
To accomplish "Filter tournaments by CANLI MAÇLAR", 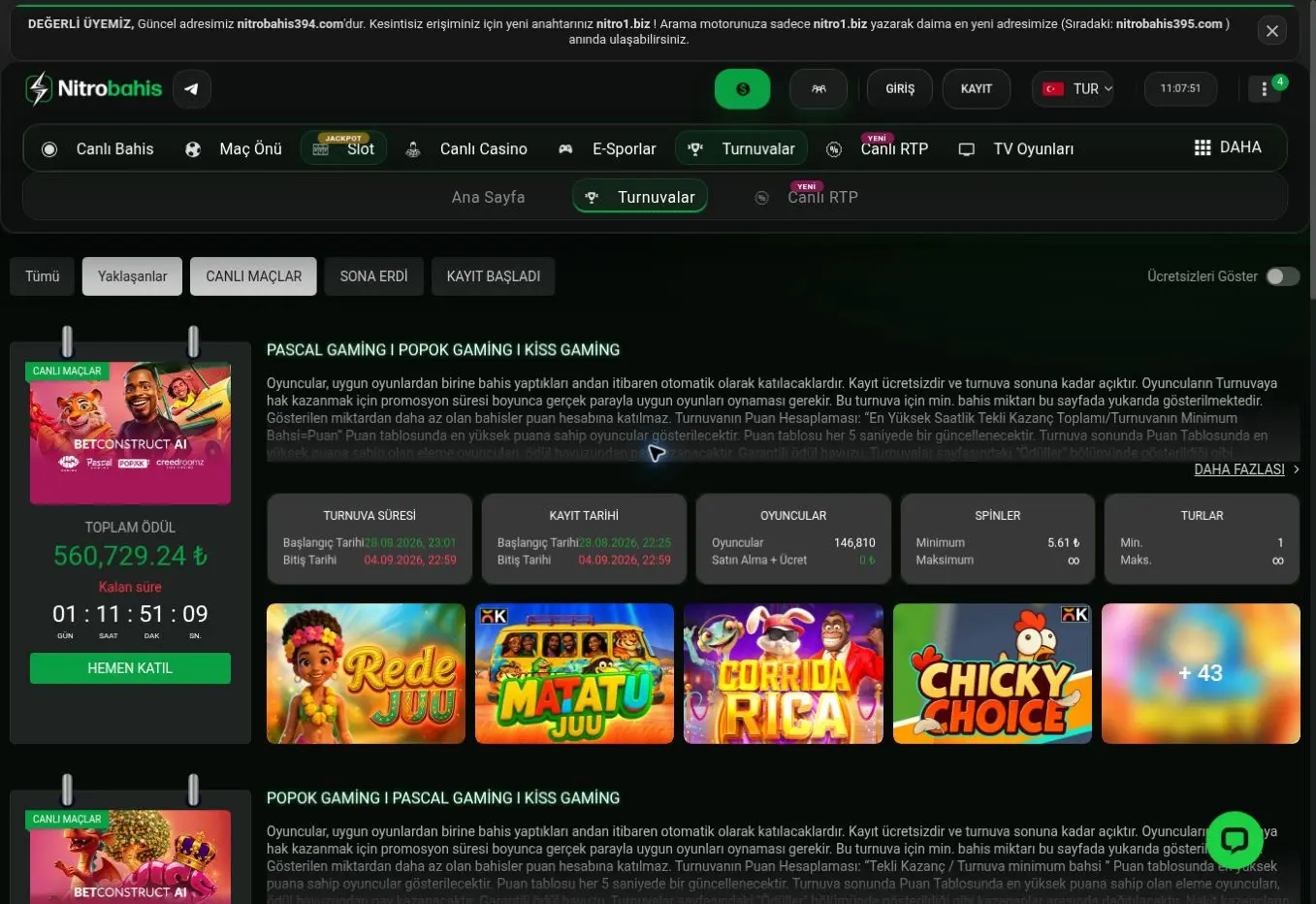I will (x=254, y=276).
